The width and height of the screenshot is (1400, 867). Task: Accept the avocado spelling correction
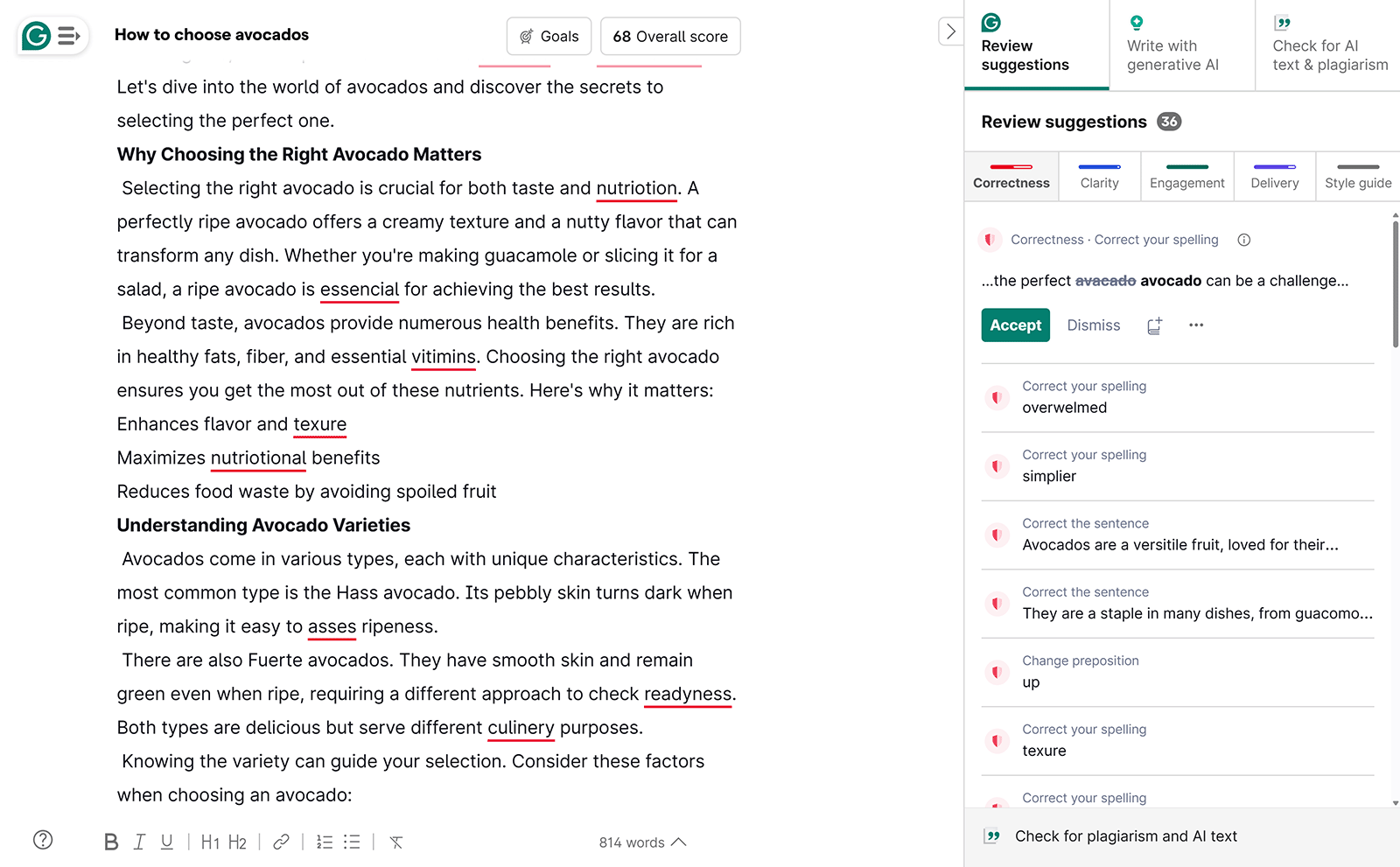point(1015,325)
